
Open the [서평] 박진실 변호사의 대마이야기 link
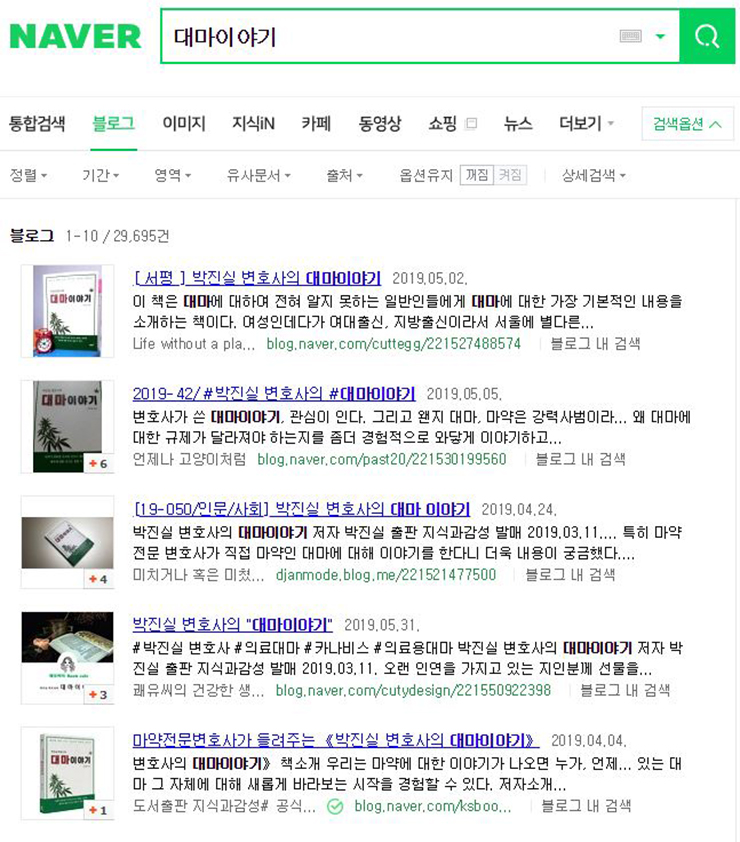pos(257,278)
